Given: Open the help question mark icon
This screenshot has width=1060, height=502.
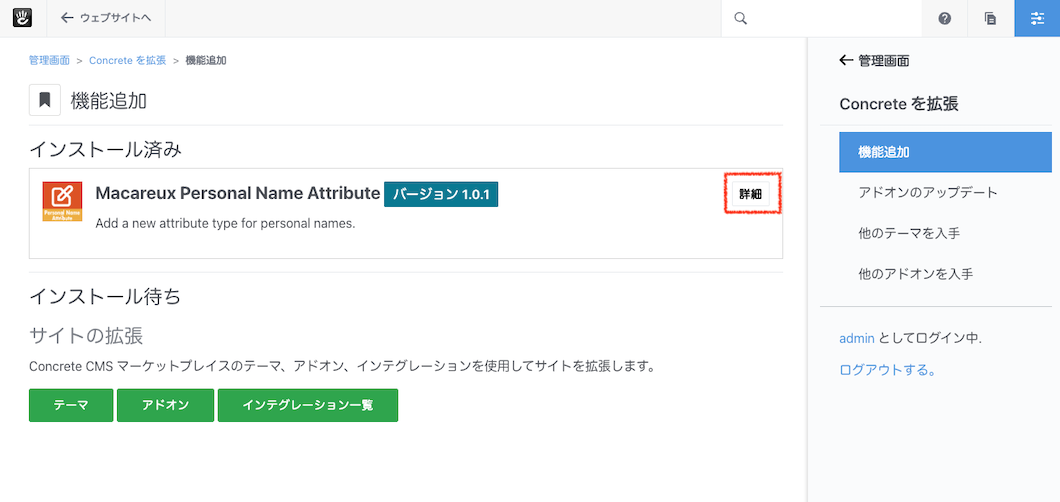Looking at the screenshot, I should tap(944, 18).
